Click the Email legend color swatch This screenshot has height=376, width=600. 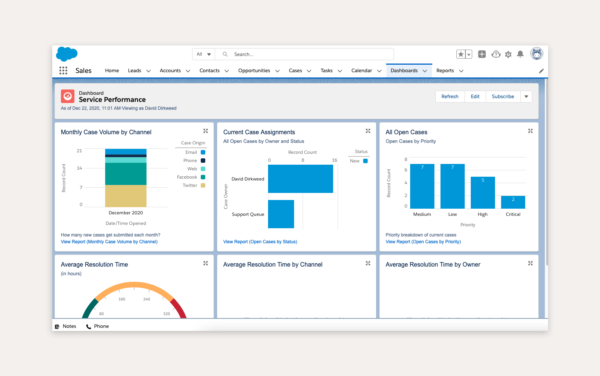[x=203, y=152]
